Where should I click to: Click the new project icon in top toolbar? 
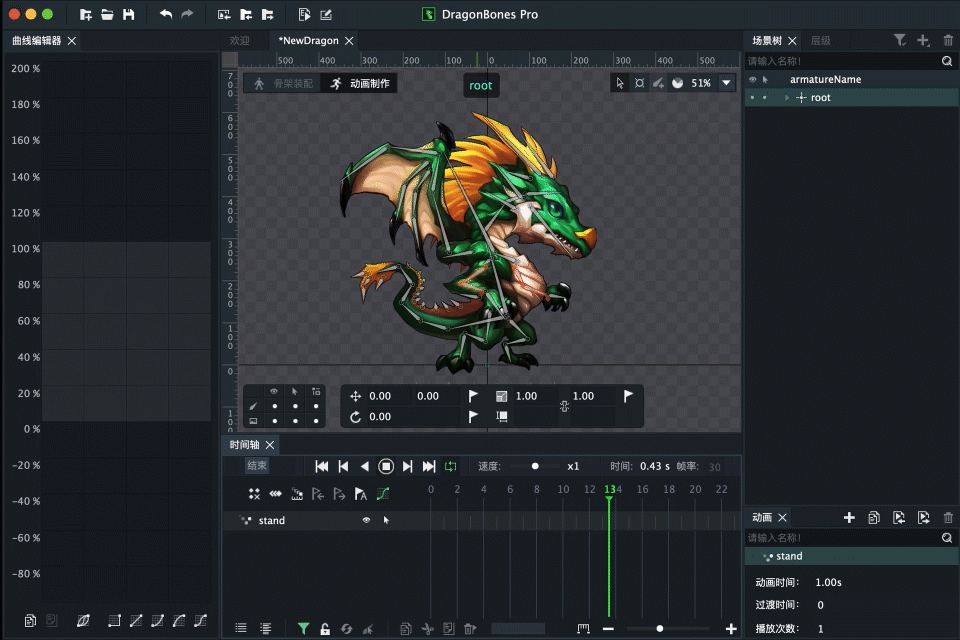(x=86, y=15)
